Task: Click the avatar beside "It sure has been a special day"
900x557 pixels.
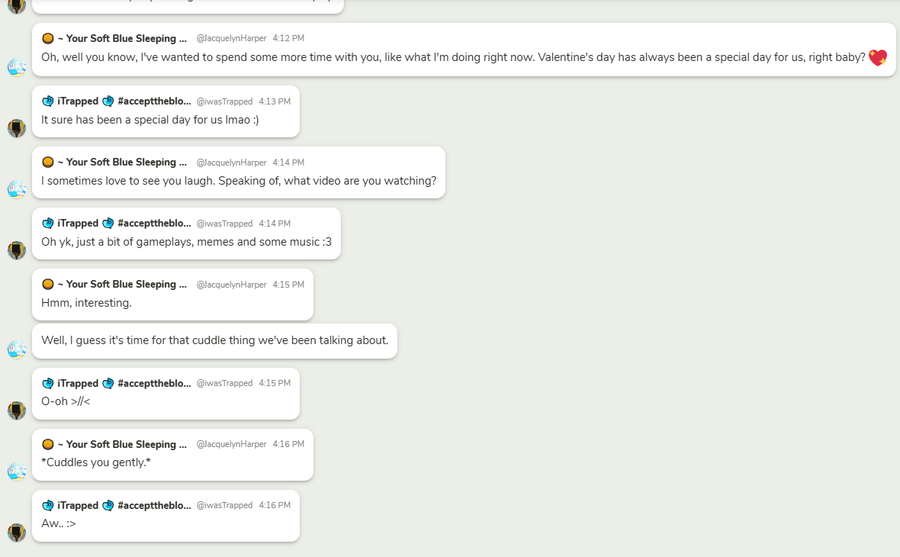Action: click(17, 128)
